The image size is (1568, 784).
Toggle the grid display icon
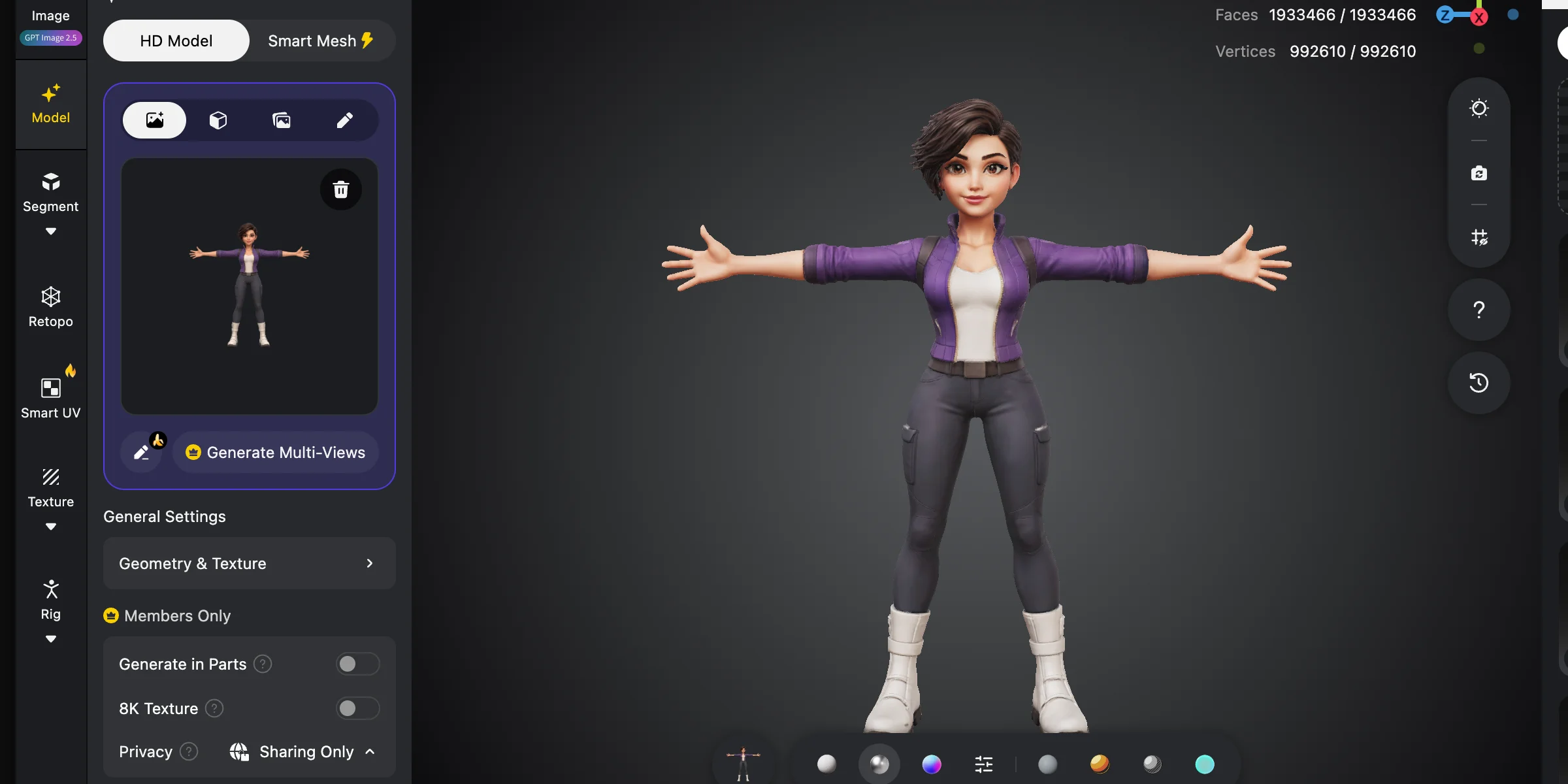tap(1478, 237)
